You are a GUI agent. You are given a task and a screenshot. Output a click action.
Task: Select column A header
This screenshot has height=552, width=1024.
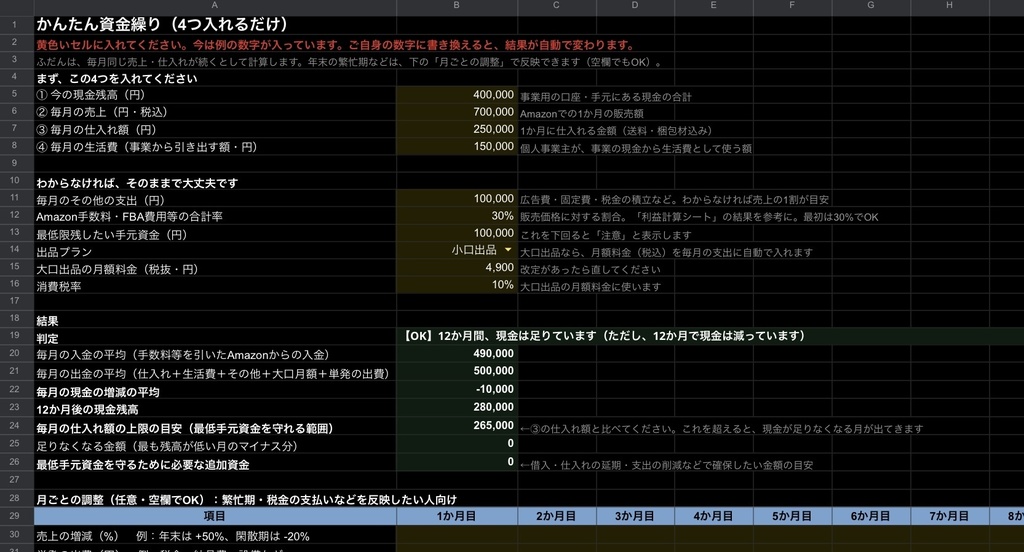click(x=215, y=5)
